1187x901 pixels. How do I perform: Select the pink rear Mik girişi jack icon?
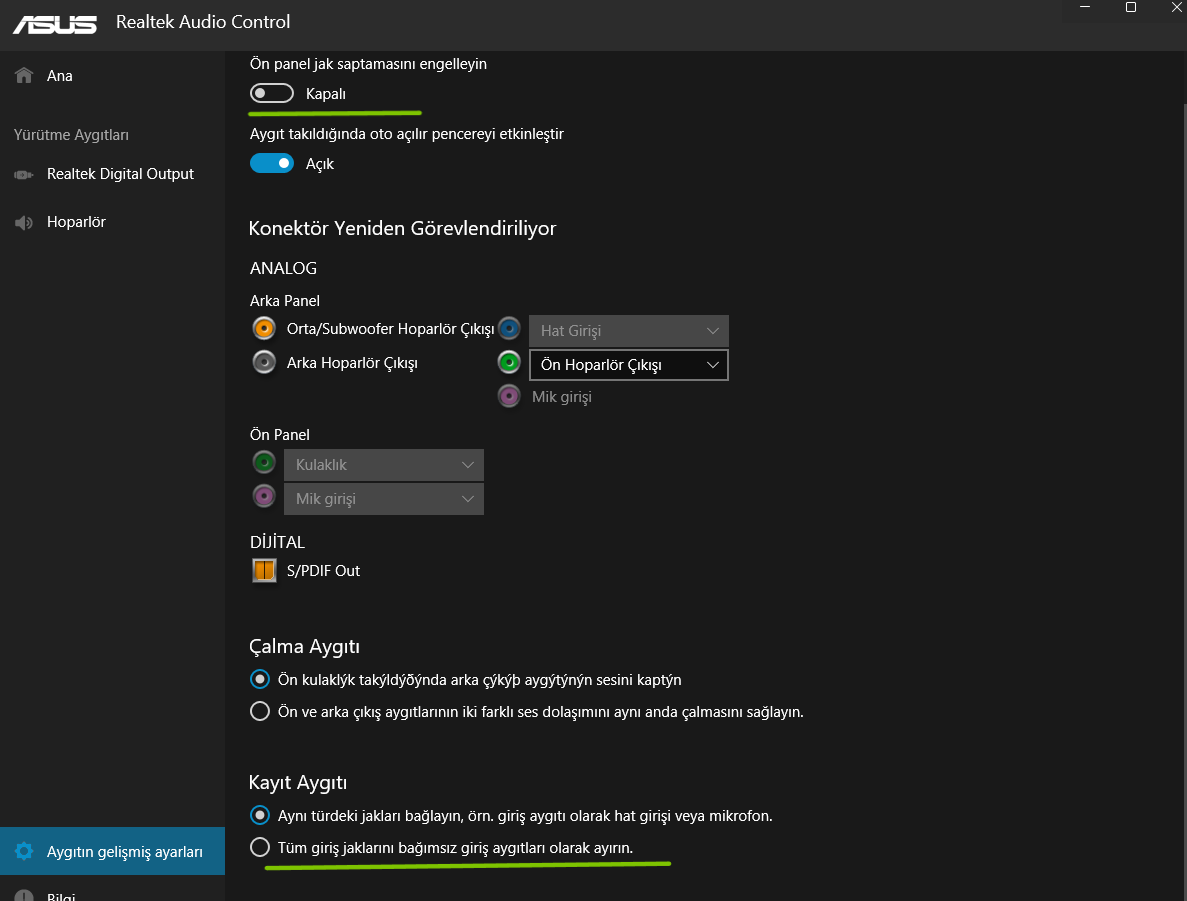coord(509,396)
